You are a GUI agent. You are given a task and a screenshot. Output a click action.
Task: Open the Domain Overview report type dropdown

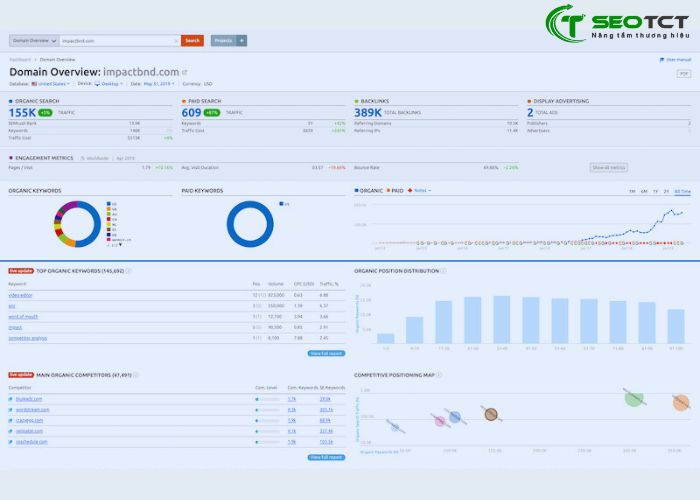click(34, 41)
